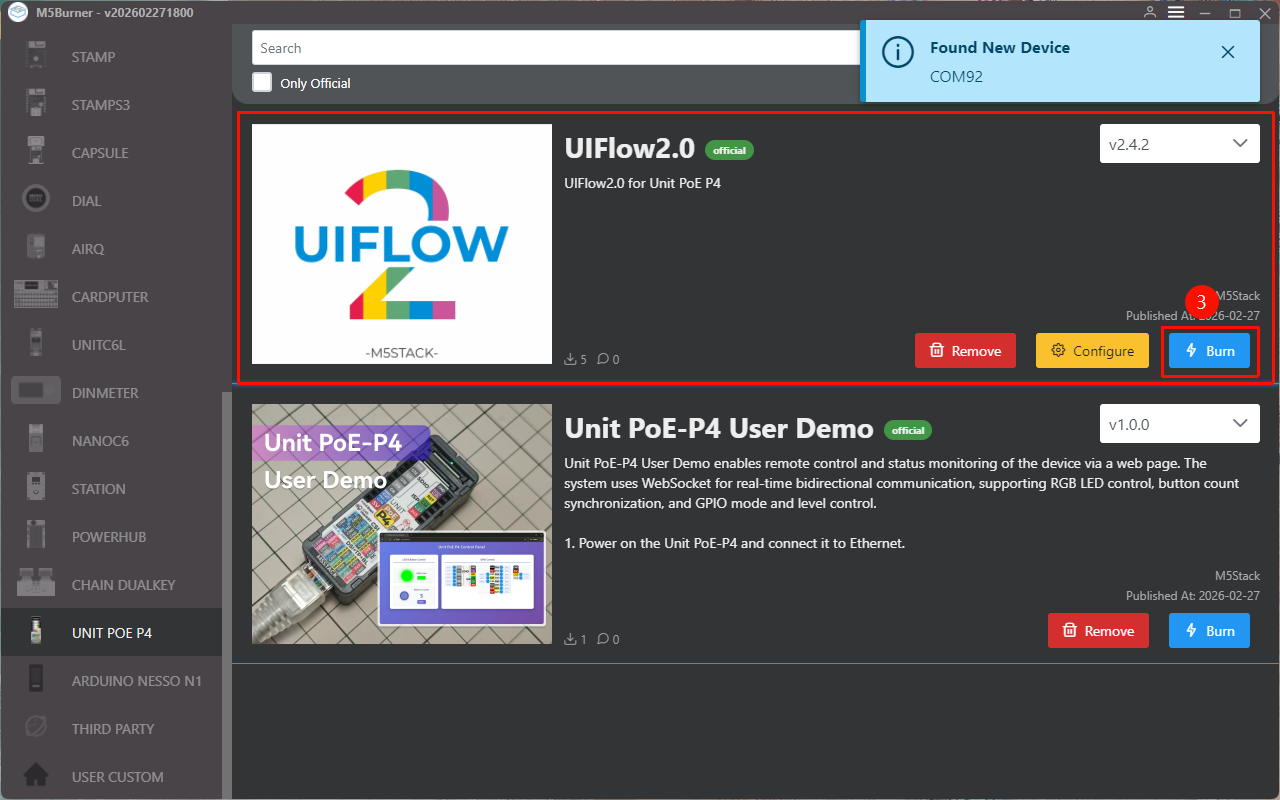Click download count icon on User Demo card
This screenshot has width=1280, height=800.
point(570,639)
